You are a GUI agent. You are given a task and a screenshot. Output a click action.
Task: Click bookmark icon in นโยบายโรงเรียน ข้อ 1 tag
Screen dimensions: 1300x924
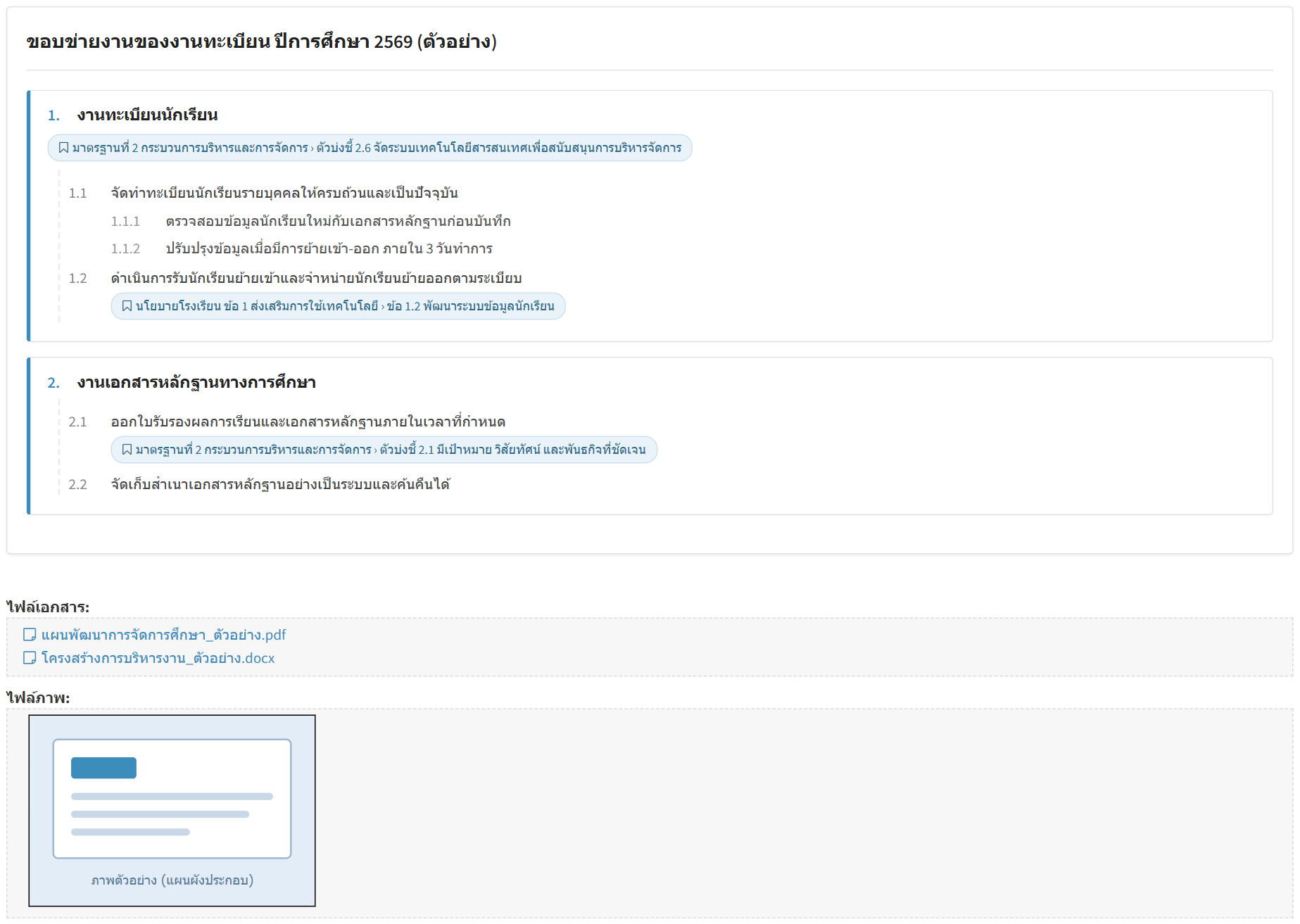(127, 306)
